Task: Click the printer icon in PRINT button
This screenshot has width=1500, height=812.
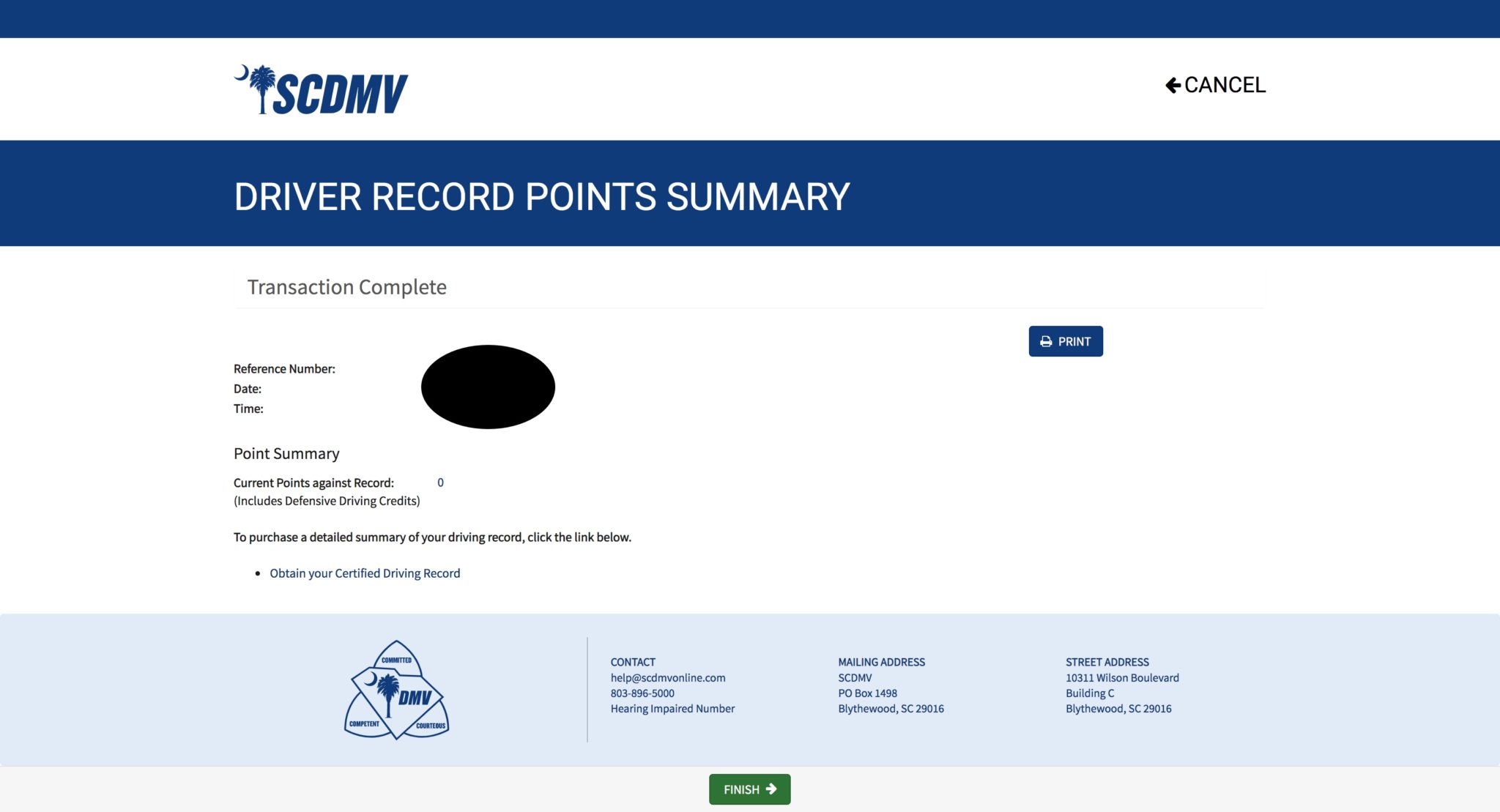Action: tap(1047, 341)
